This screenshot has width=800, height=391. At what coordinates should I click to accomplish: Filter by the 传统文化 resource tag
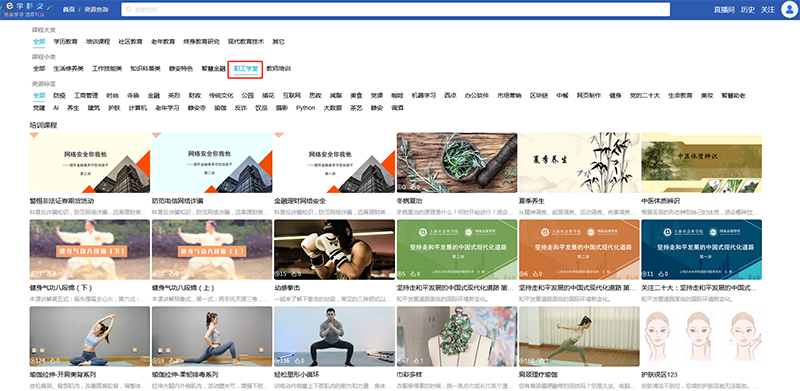[221, 95]
